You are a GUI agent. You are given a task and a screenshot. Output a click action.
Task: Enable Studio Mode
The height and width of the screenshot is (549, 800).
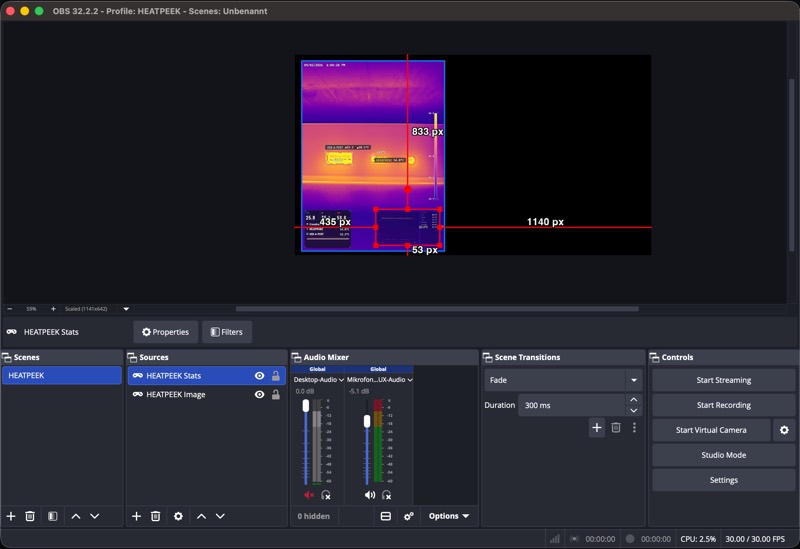pos(723,455)
